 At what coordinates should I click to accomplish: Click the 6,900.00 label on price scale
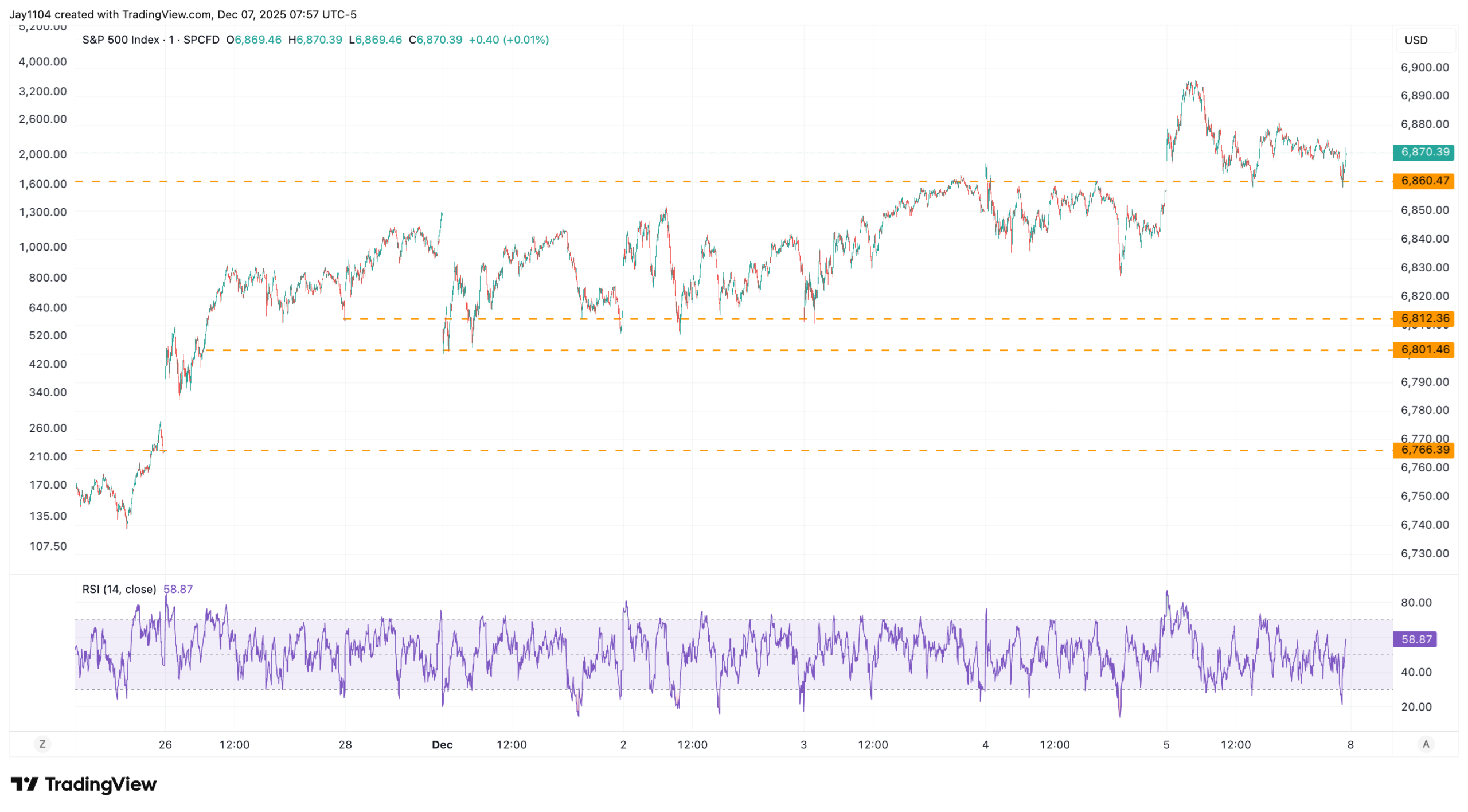1424,67
